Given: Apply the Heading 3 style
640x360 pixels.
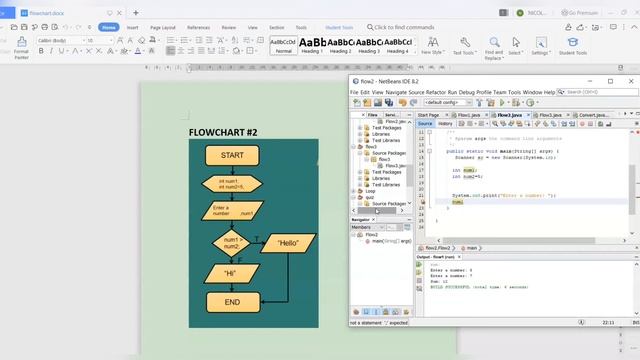Looking at the screenshot, I should 369,46.
